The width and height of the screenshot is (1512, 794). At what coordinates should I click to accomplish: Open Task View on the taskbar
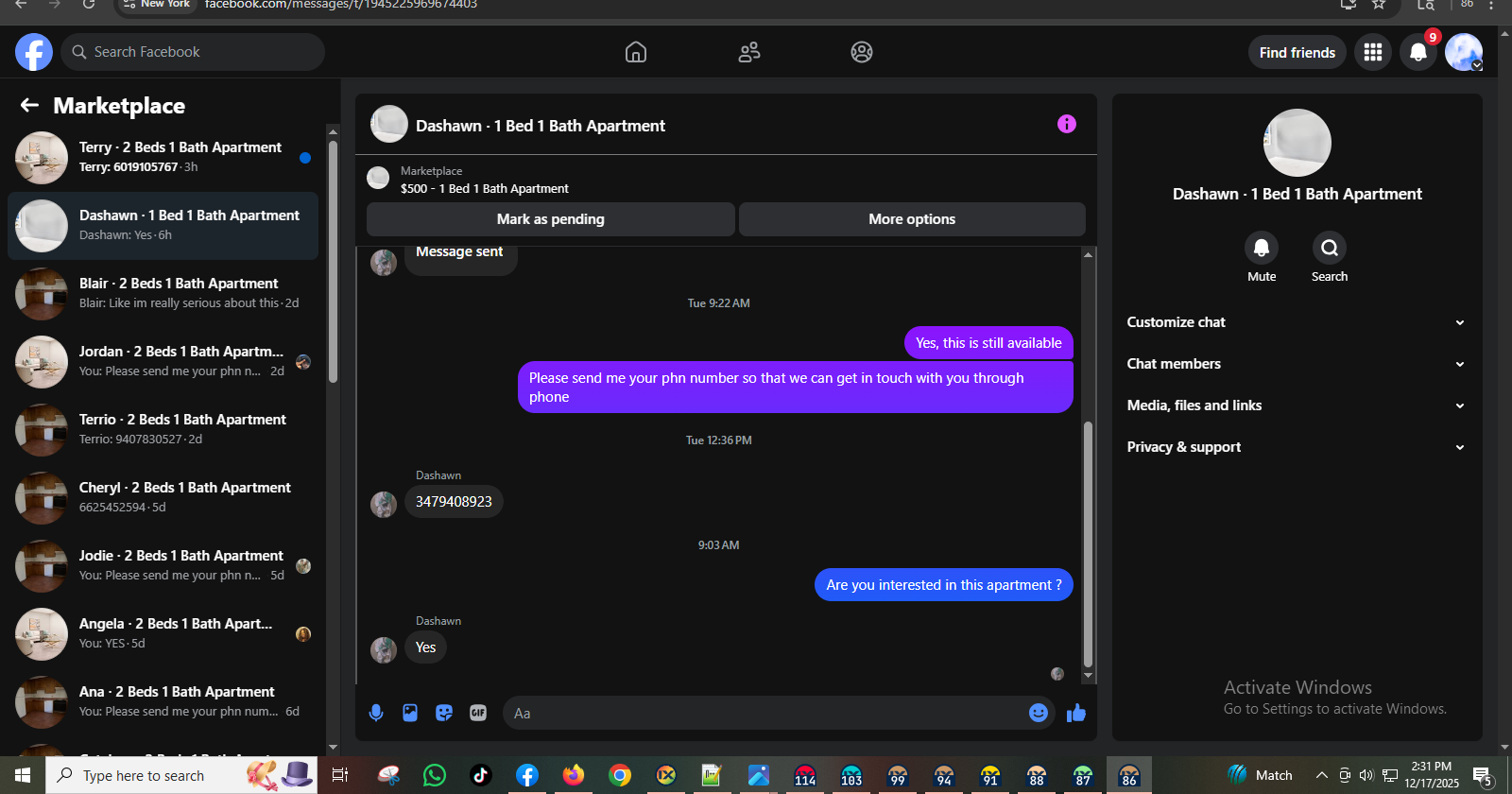click(x=340, y=775)
